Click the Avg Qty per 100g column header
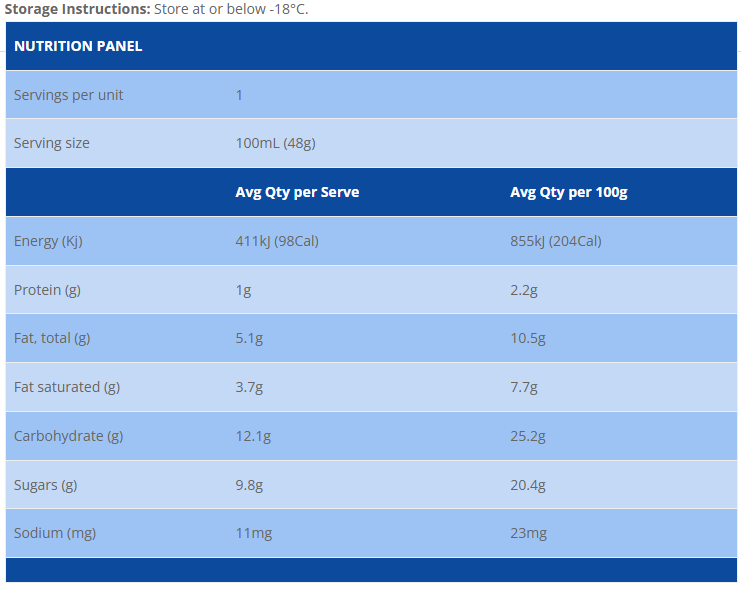This screenshot has width=741, height=589. coord(569,192)
